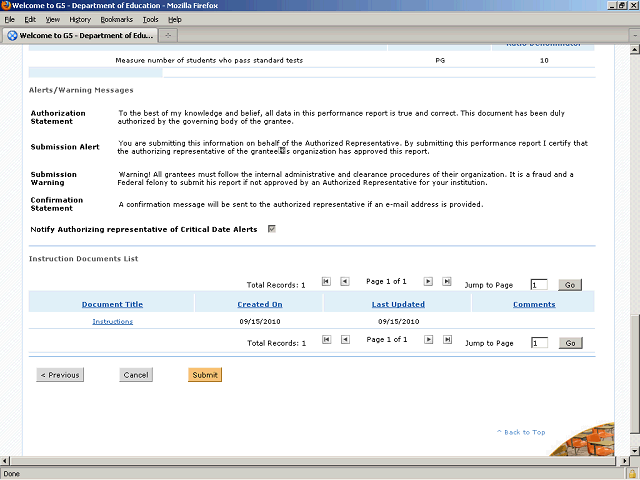Viewport: 640px width, 480px height.
Task: Open the File menu
Action: 9,20
